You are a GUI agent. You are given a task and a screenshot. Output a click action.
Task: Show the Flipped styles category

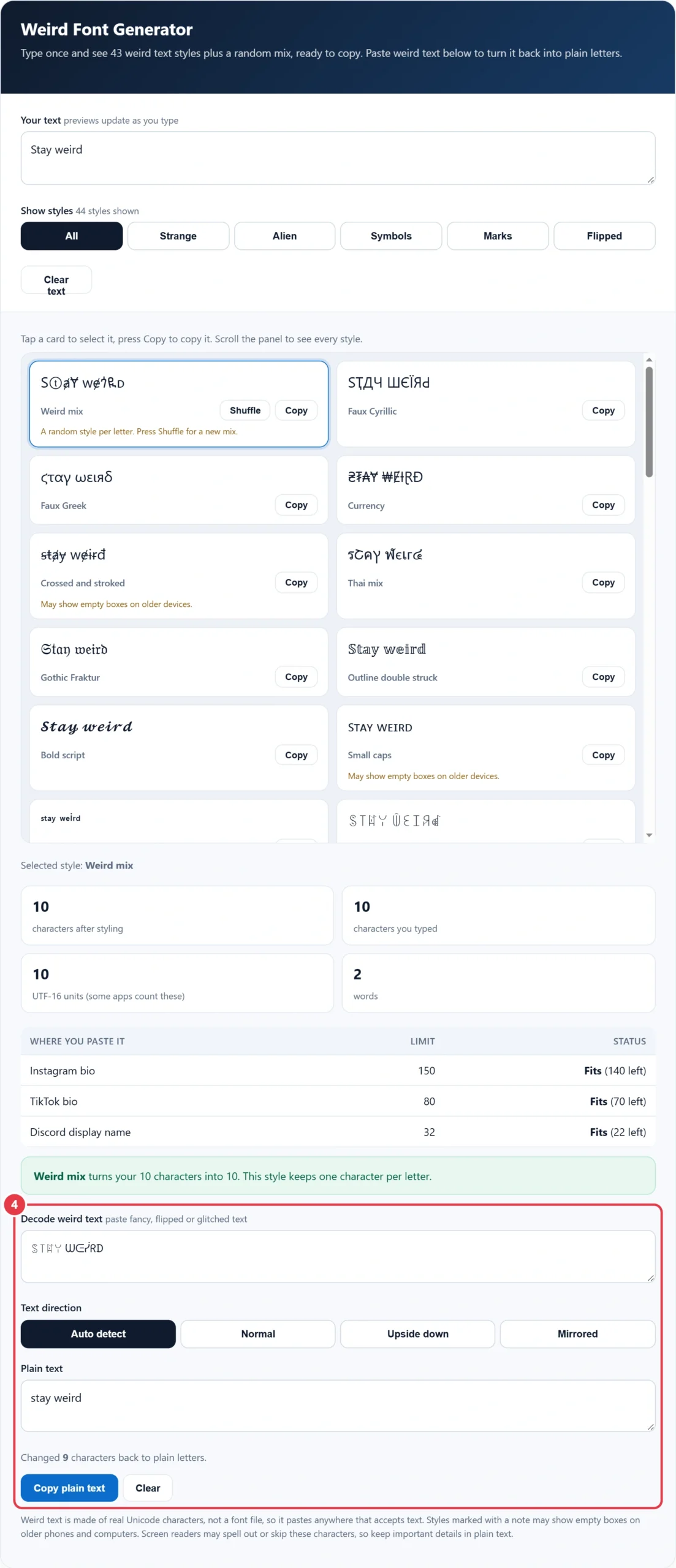[x=604, y=236]
